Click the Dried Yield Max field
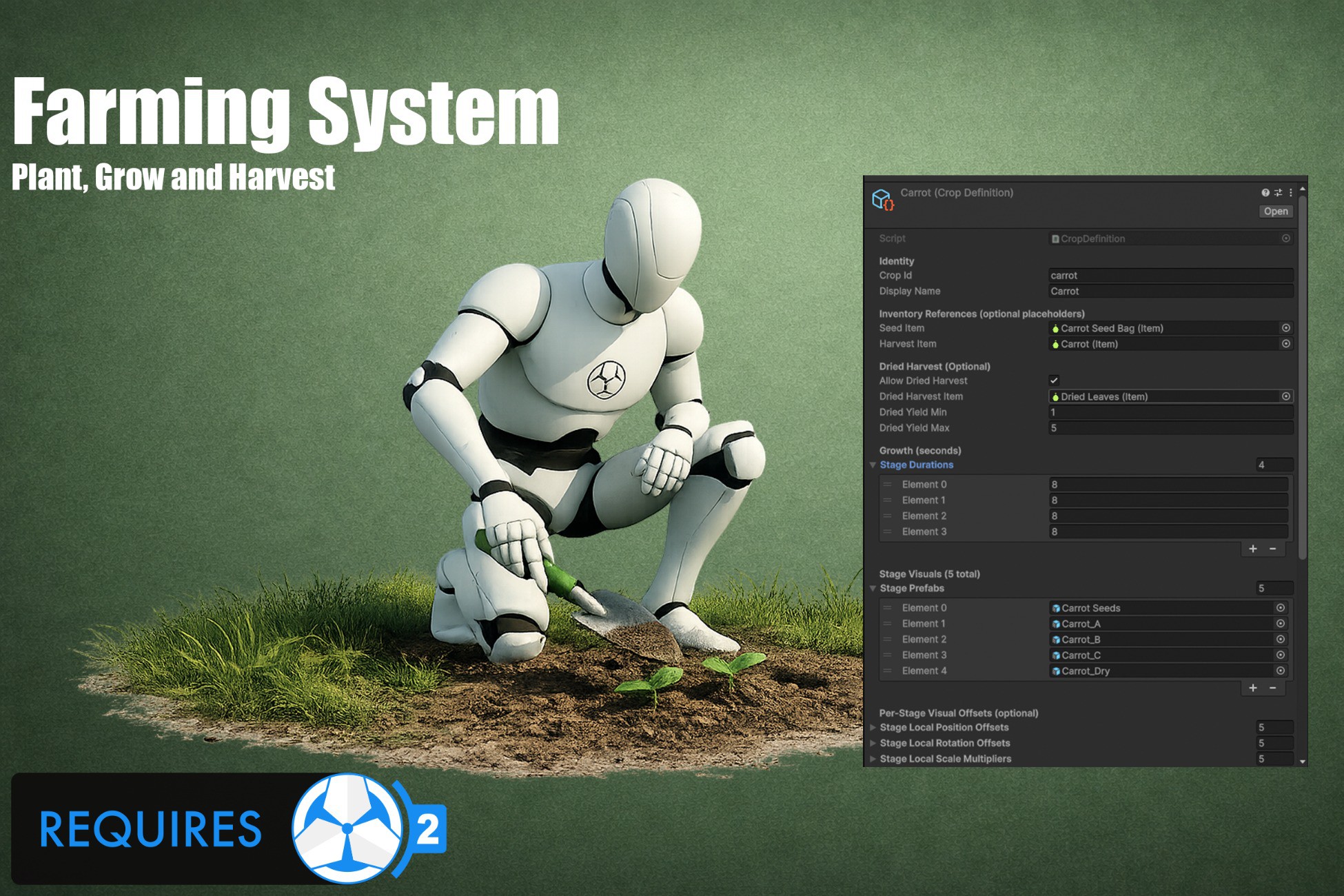The image size is (1344, 896). (1170, 428)
